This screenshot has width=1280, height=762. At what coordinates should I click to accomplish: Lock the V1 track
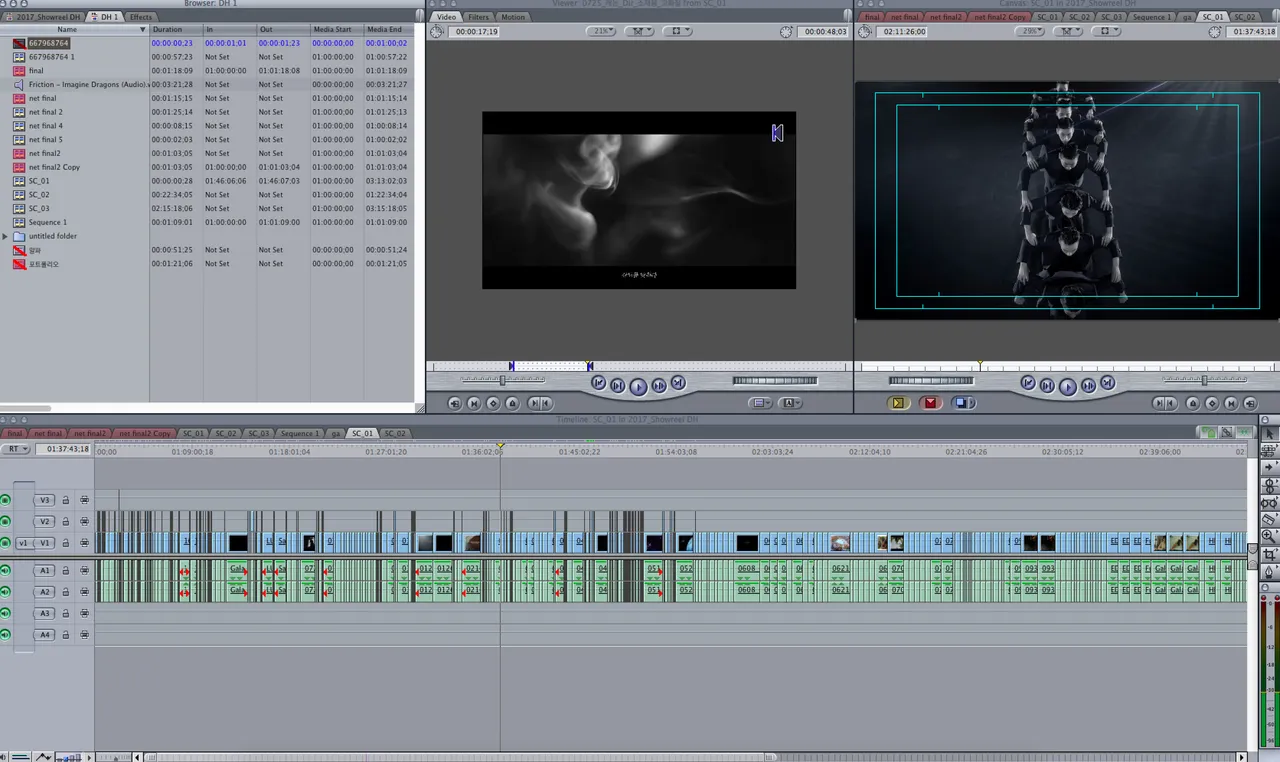coord(66,543)
